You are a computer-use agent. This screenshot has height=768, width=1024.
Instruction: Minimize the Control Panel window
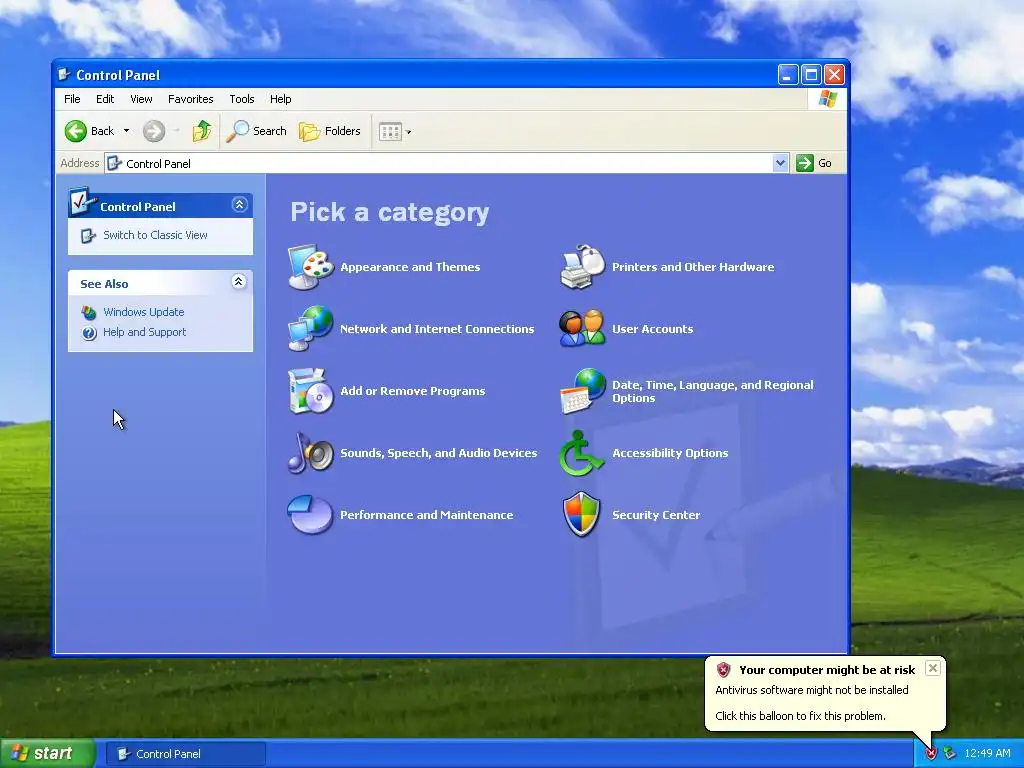tap(788, 74)
